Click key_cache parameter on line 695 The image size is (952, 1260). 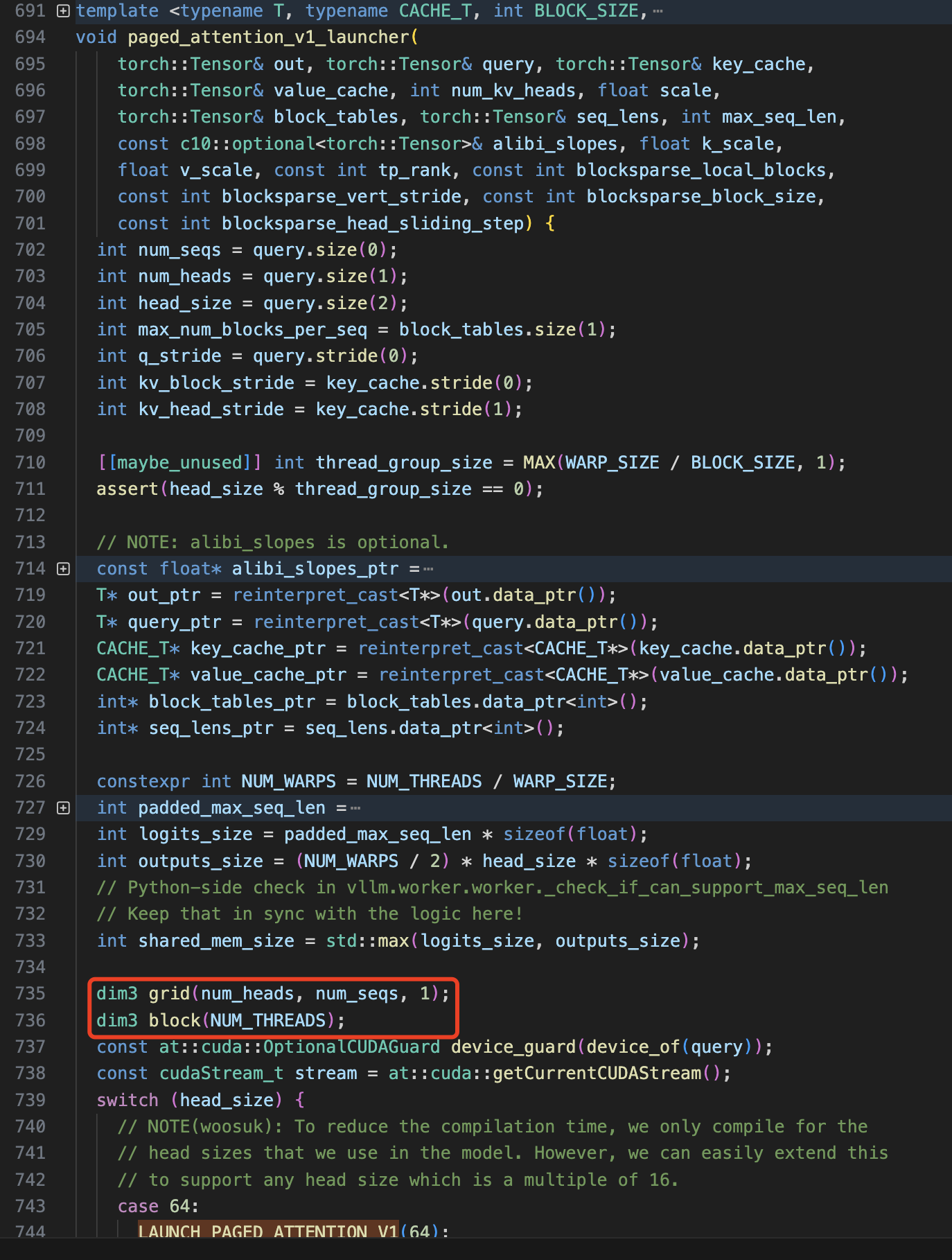pyautogui.click(x=759, y=64)
